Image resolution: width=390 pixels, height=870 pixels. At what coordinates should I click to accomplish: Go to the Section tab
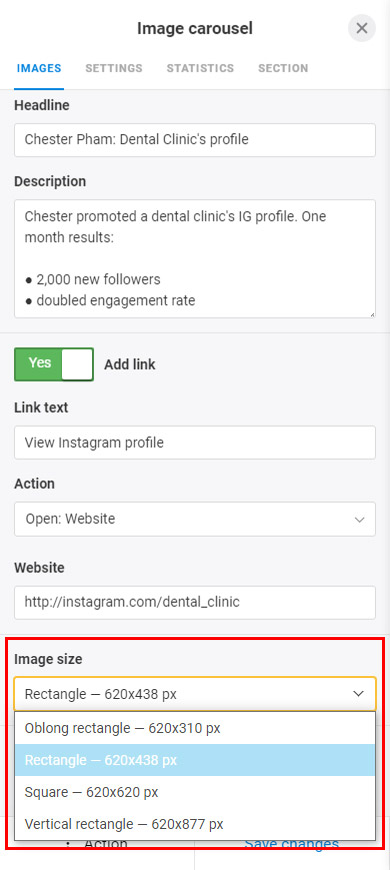283,68
